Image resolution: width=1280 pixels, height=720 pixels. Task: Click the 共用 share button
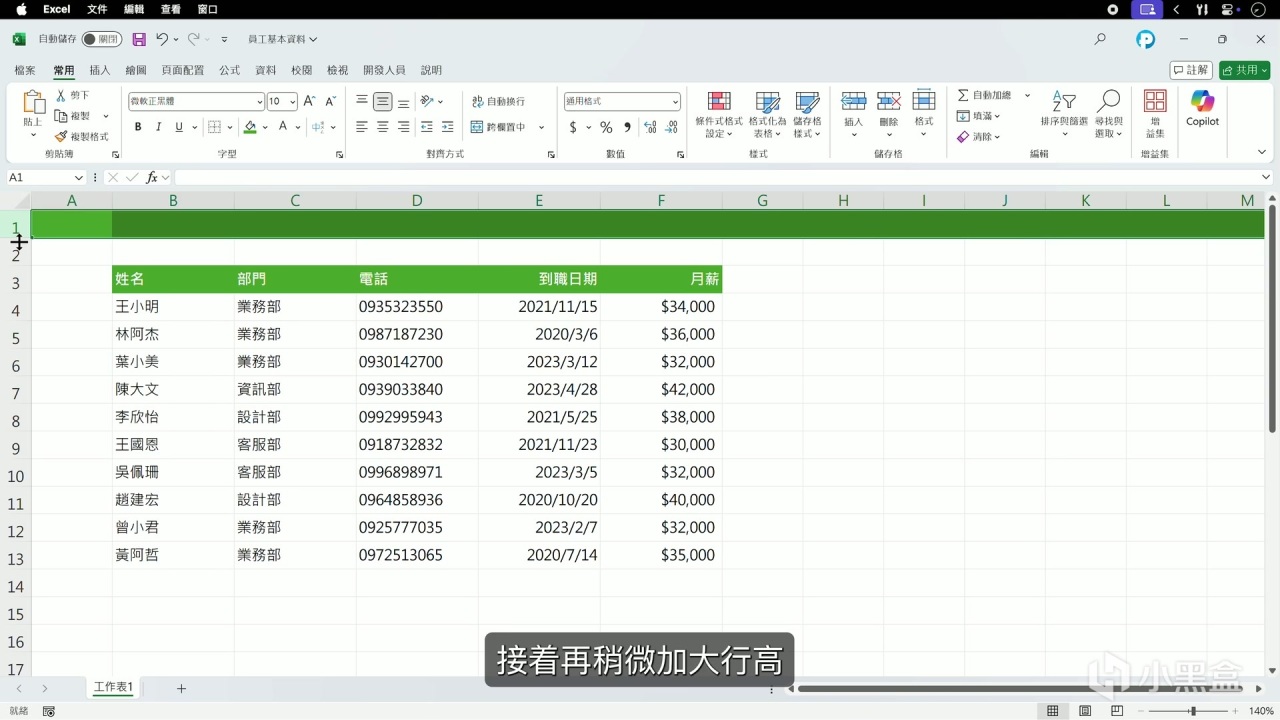coord(1244,70)
